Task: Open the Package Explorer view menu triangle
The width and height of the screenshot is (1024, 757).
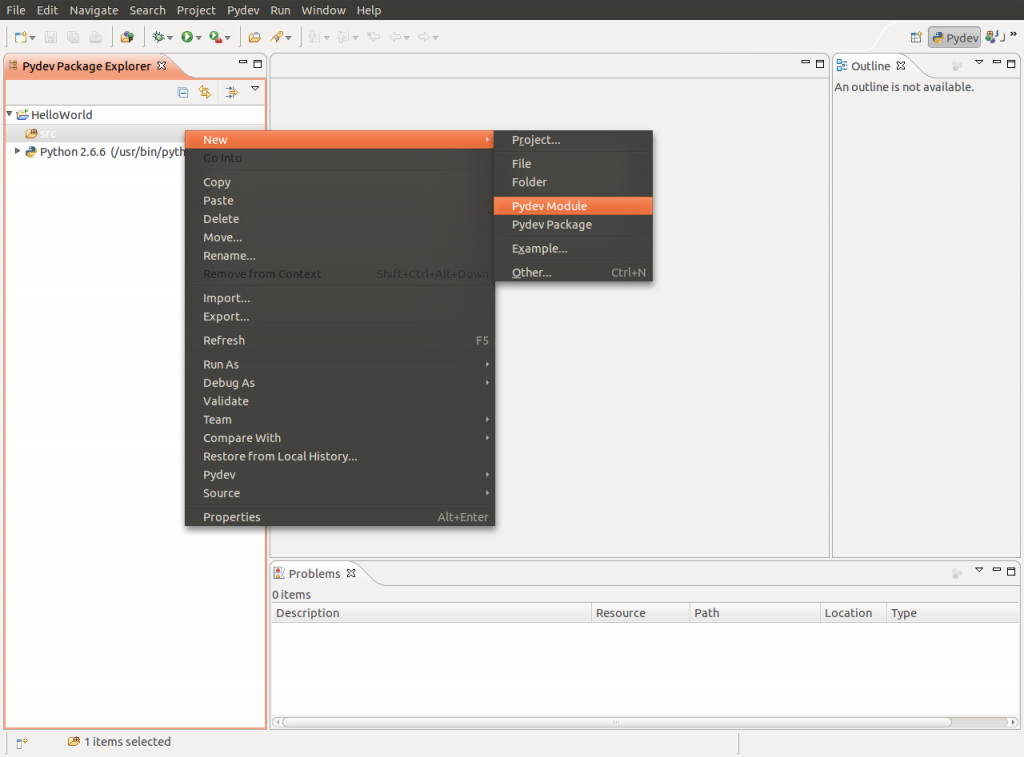Action: (x=255, y=89)
